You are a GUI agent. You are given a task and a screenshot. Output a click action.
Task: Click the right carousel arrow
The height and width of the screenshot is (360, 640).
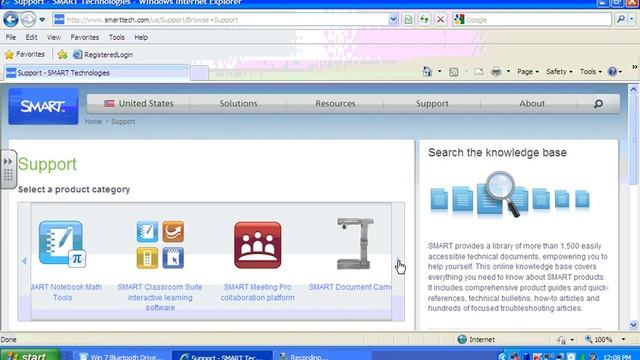click(398, 261)
